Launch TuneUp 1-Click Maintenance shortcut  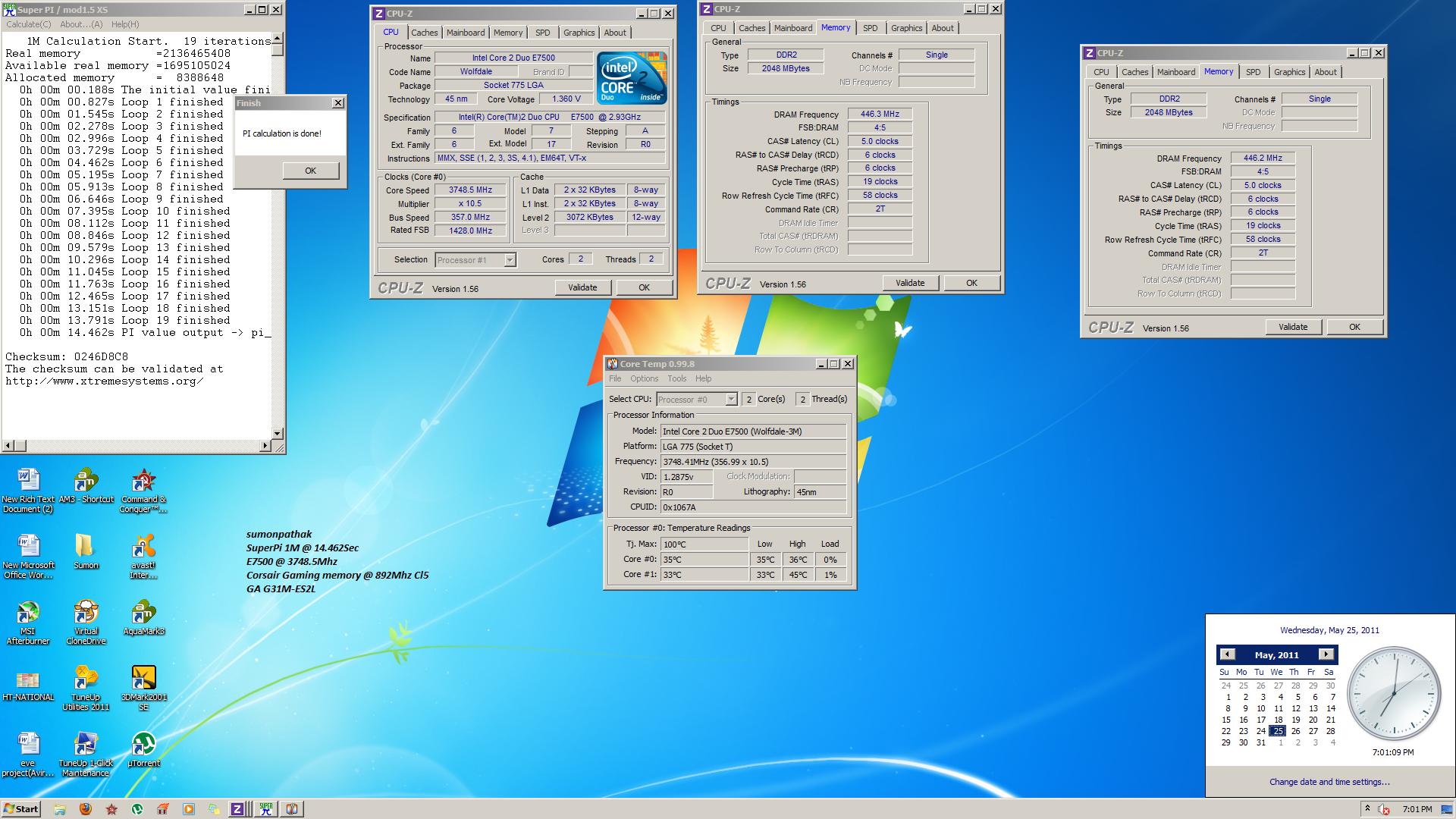[86, 755]
